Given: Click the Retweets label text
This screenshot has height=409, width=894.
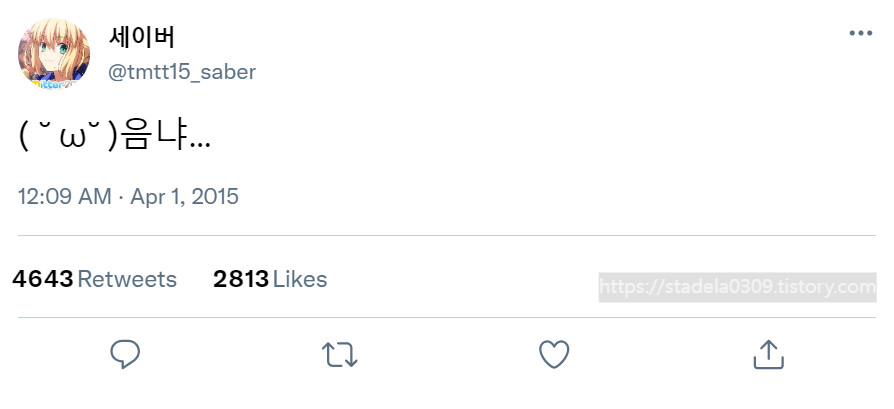Looking at the screenshot, I should [x=127, y=279].
